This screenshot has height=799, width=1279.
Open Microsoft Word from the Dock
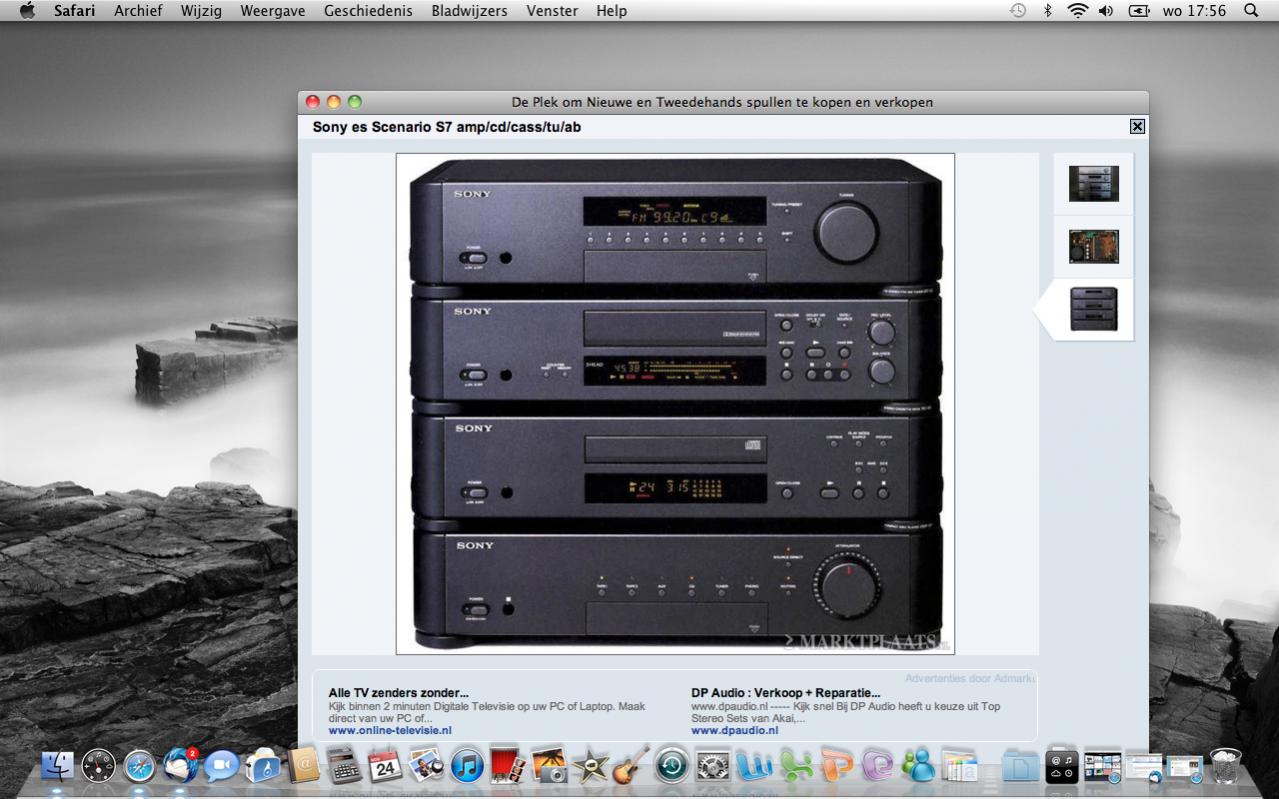754,766
